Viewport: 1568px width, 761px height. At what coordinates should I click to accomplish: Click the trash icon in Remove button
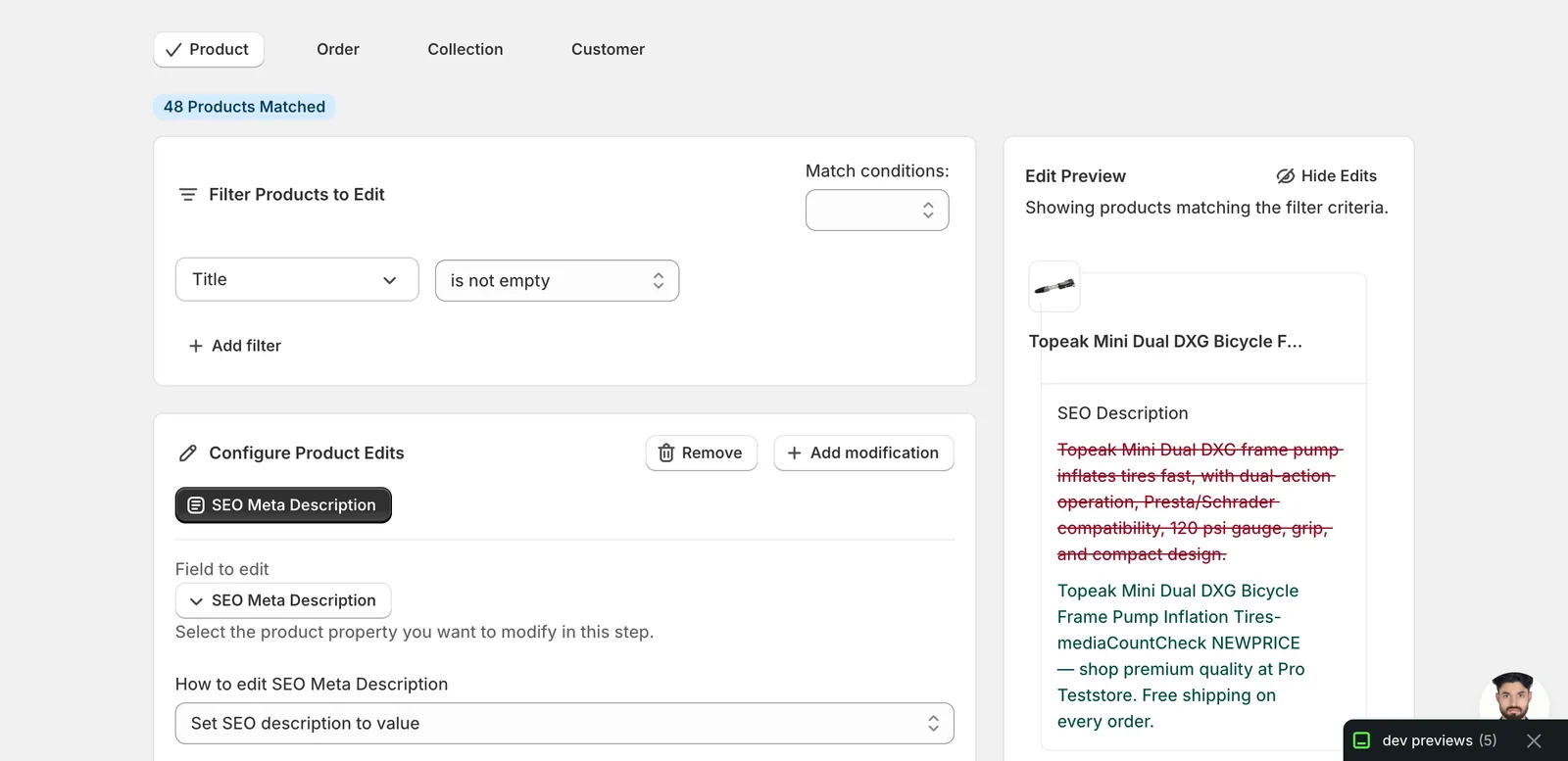click(666, 453)
